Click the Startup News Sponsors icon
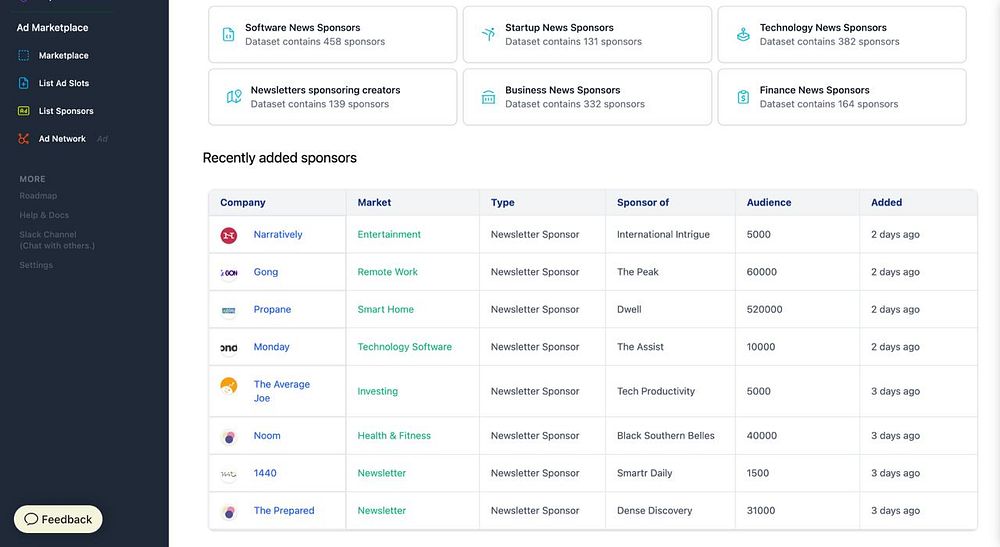This screenshot has height=547, width=1000. pos(488,35)
